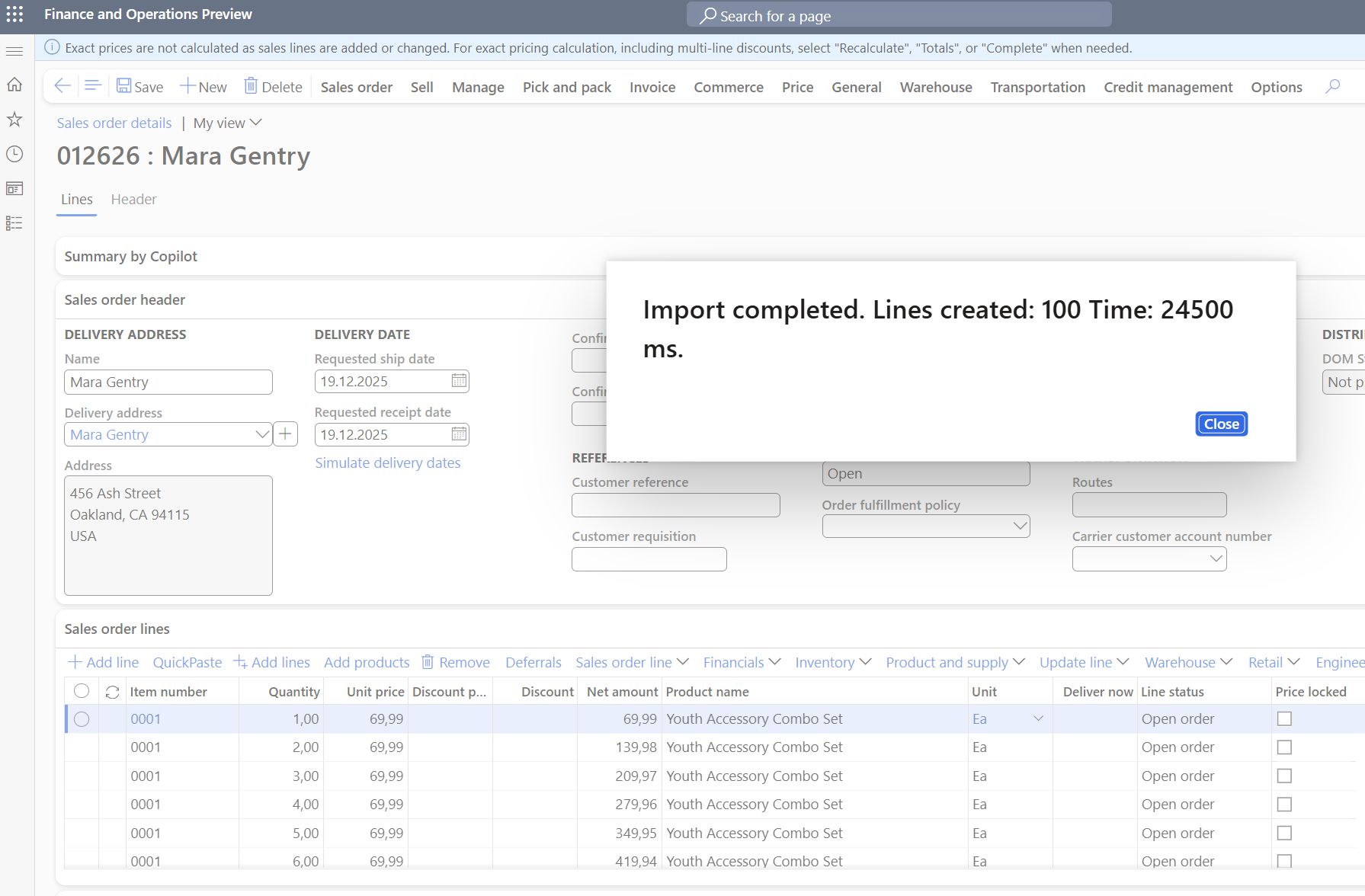Expand the Financials menu in lines toolbar
This screenshot has height=896, width=1365.
tap(742, 662)
